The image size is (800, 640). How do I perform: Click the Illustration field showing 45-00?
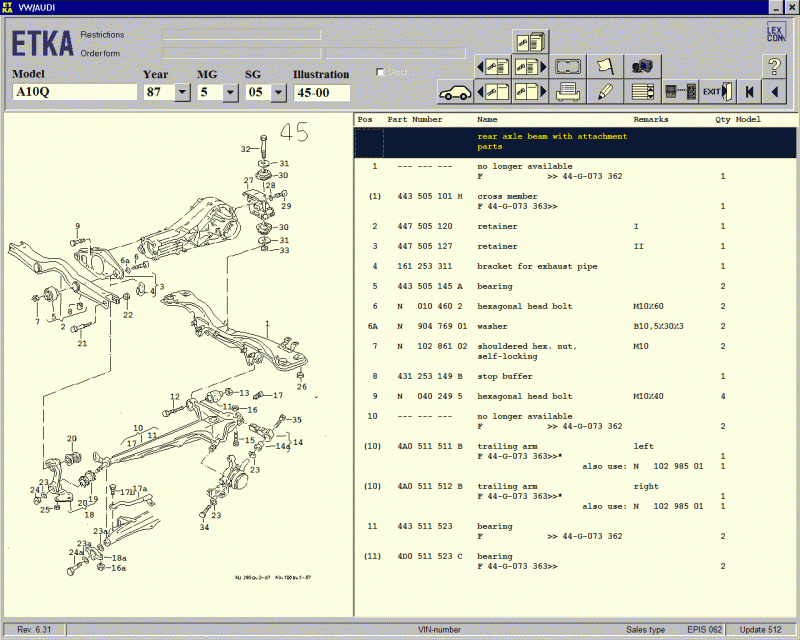point(321,93)
